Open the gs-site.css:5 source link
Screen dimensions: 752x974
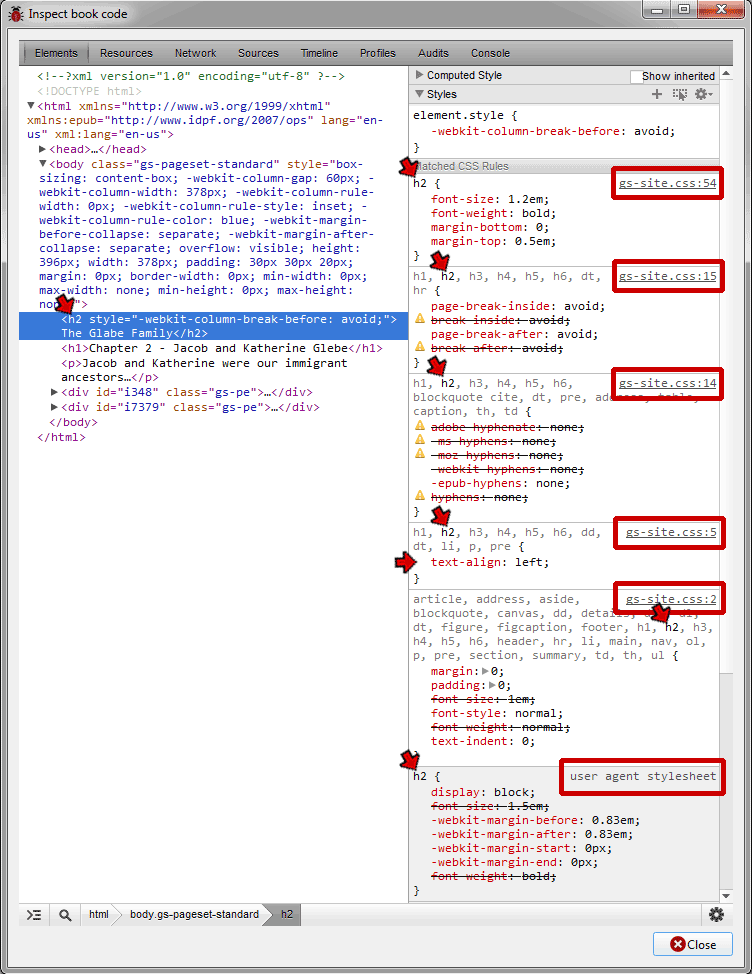pyautogui.click(x=671, y=533)
